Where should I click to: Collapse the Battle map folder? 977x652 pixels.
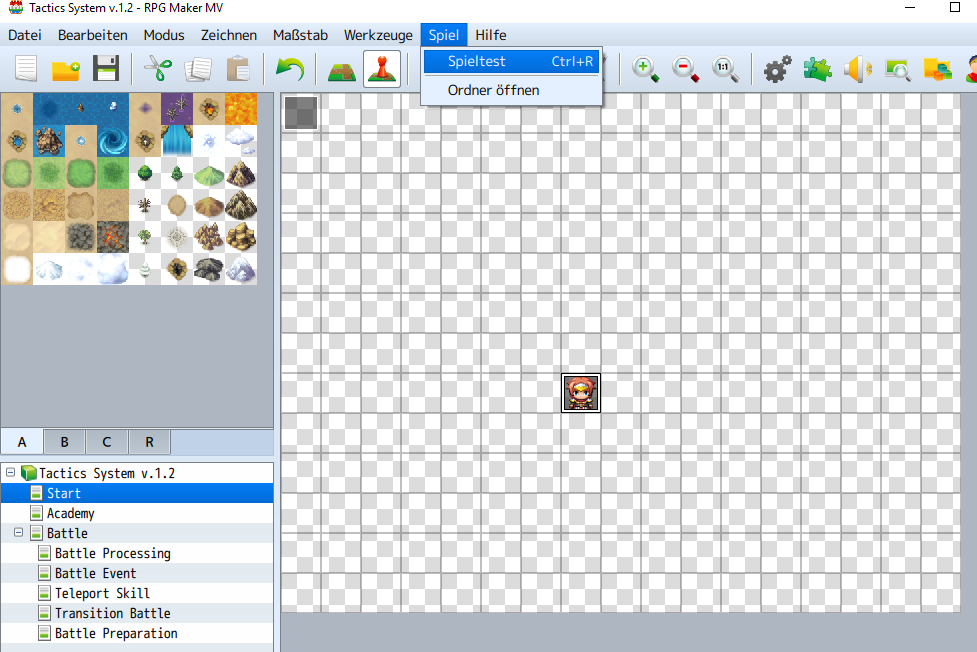click(x=19, y=532)
